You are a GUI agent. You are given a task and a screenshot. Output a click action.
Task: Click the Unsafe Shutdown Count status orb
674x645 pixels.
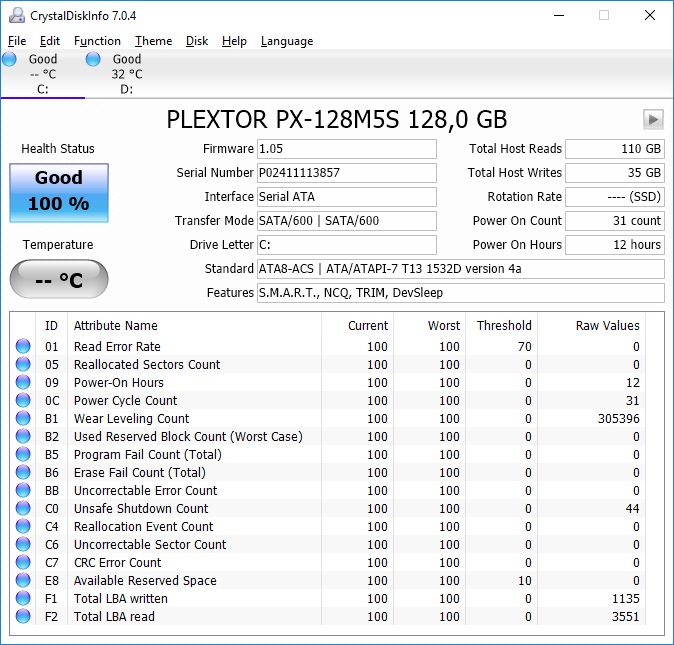pos(23,509)
